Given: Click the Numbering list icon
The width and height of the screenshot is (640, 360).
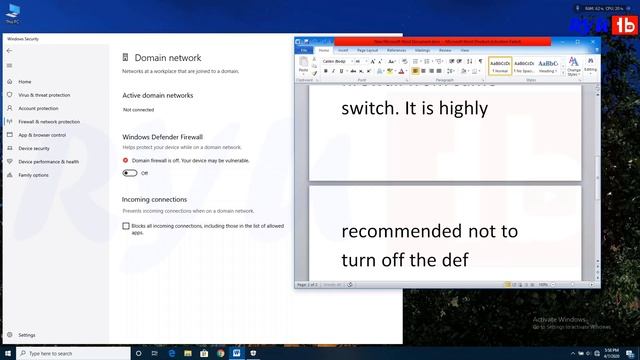Looking at the screenshot, I should (427, 61).
